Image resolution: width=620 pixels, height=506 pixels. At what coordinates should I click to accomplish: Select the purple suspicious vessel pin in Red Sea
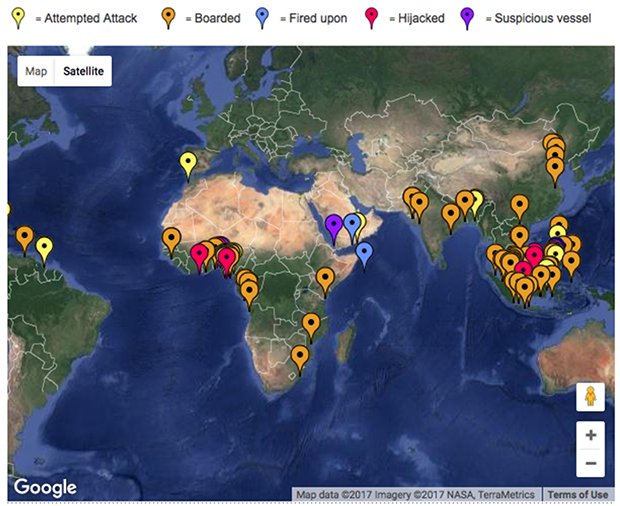[334, 228]
